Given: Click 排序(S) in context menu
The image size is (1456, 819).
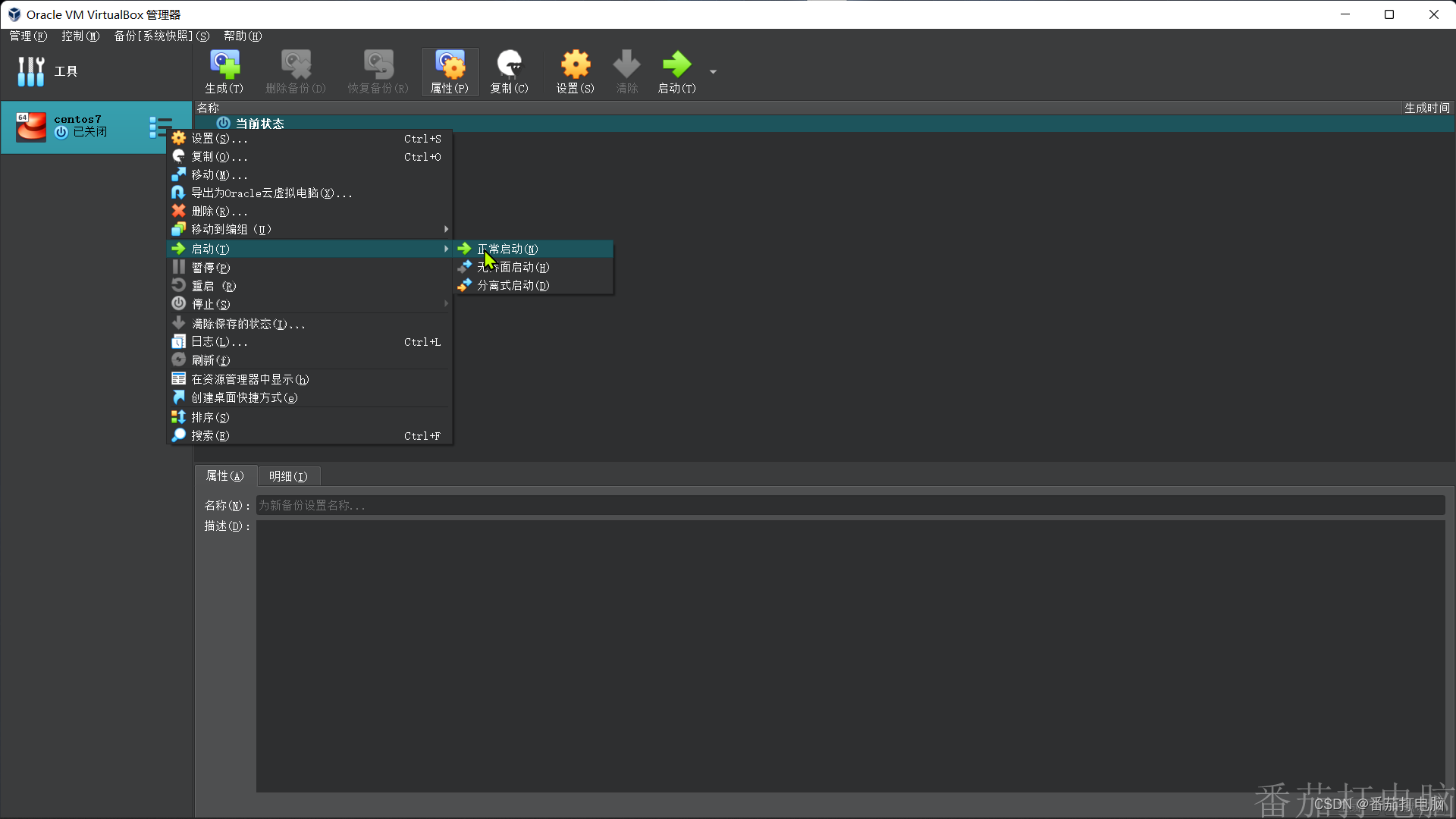Looking at the screenshot, I should click(x=309, y=417).
